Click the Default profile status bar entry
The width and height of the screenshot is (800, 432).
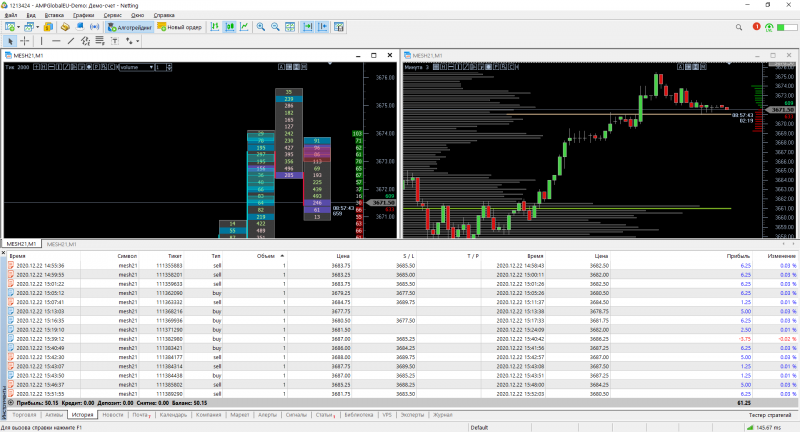click(x=479, y=428)
